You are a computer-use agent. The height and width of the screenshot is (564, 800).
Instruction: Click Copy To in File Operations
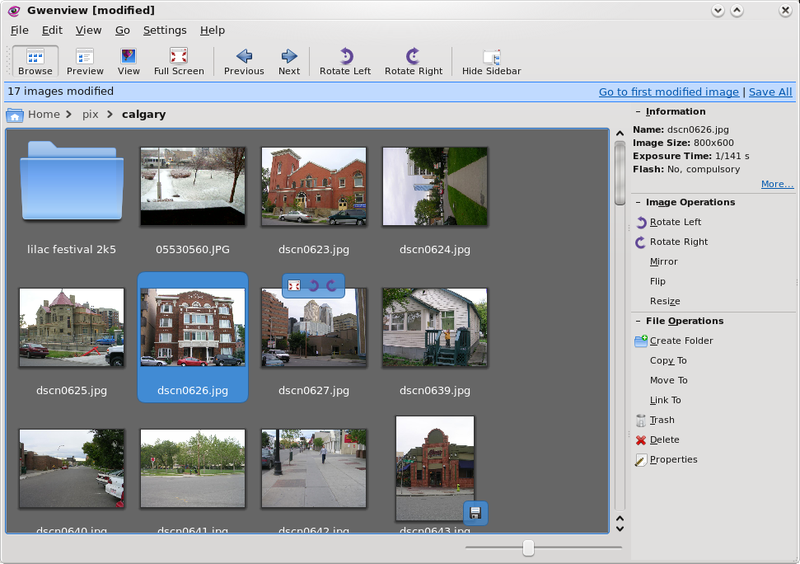pos(668,361)
